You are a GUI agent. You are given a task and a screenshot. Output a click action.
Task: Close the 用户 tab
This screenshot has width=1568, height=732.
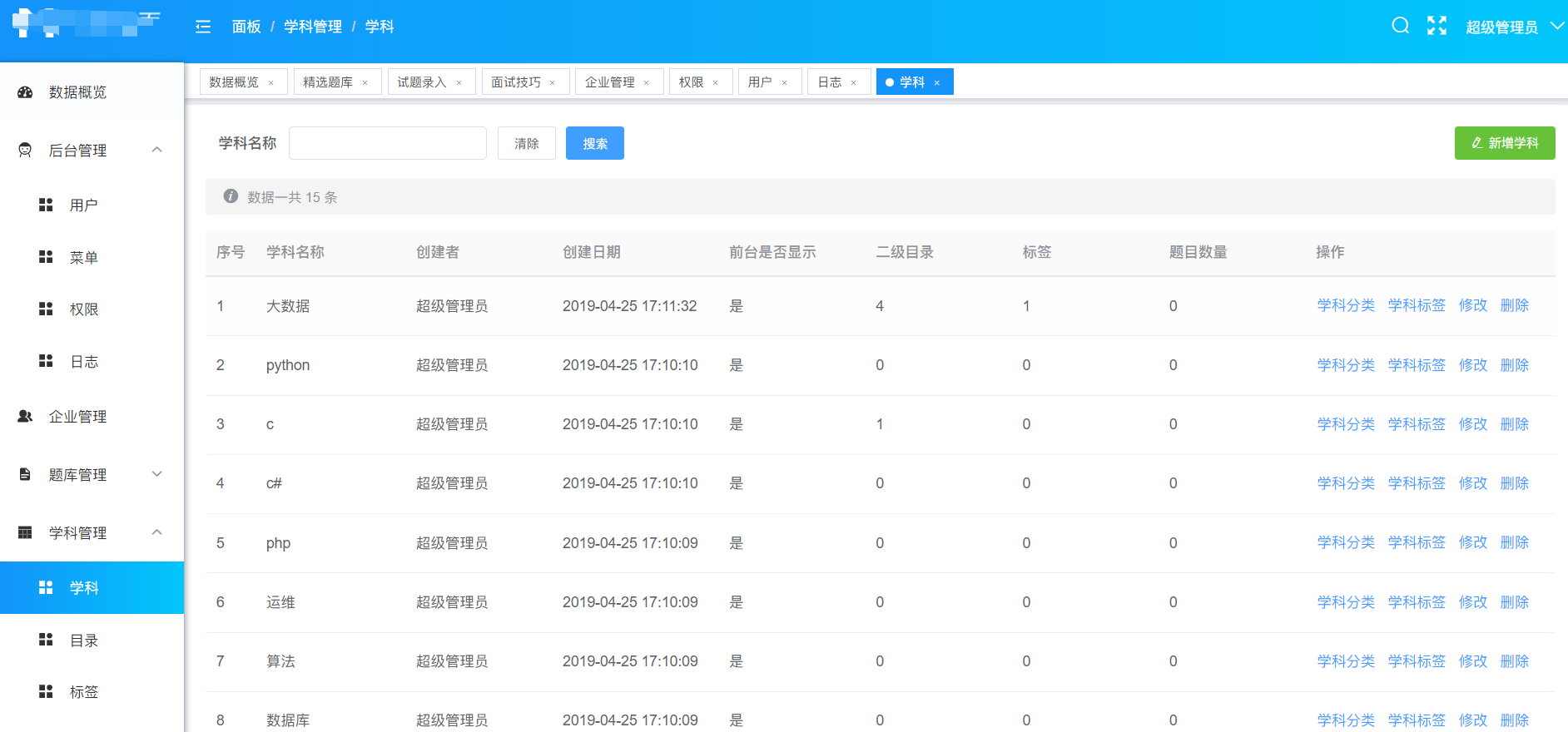(x=785, y=82)
